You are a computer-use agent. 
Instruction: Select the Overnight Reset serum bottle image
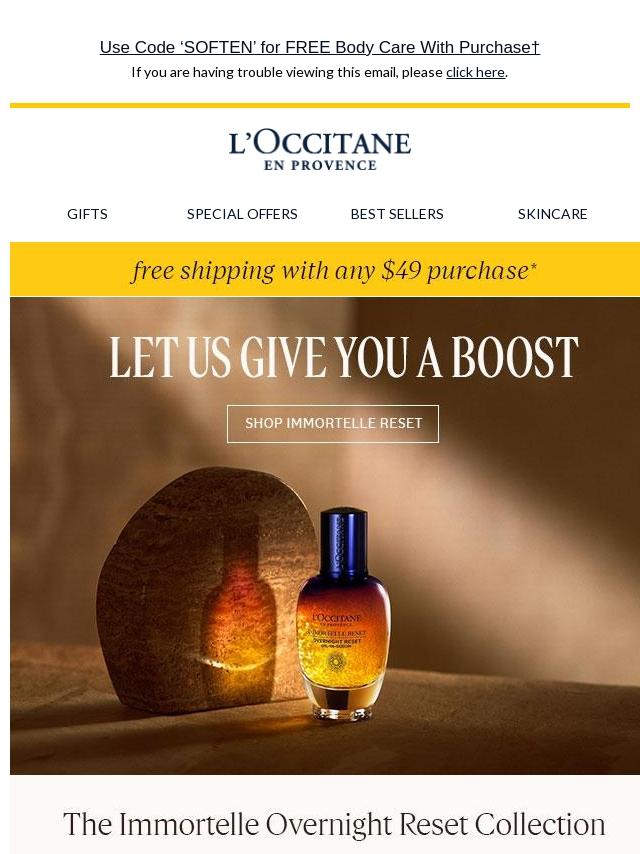[x=336, y=614]
